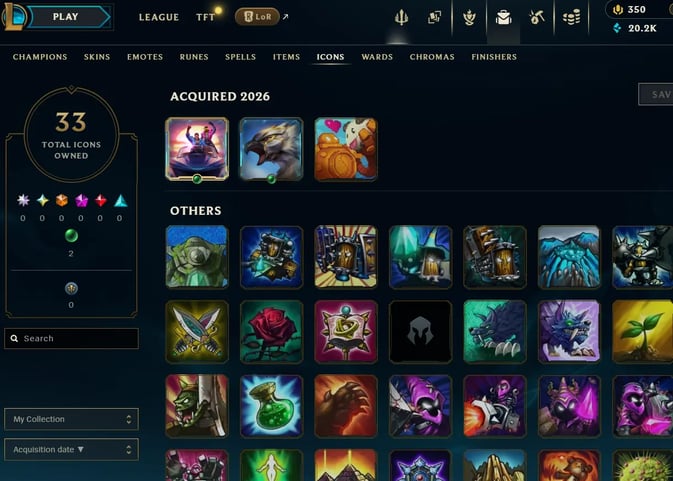
Task: Open the Profile cards icon in top bar
Action: pos(434,18)
